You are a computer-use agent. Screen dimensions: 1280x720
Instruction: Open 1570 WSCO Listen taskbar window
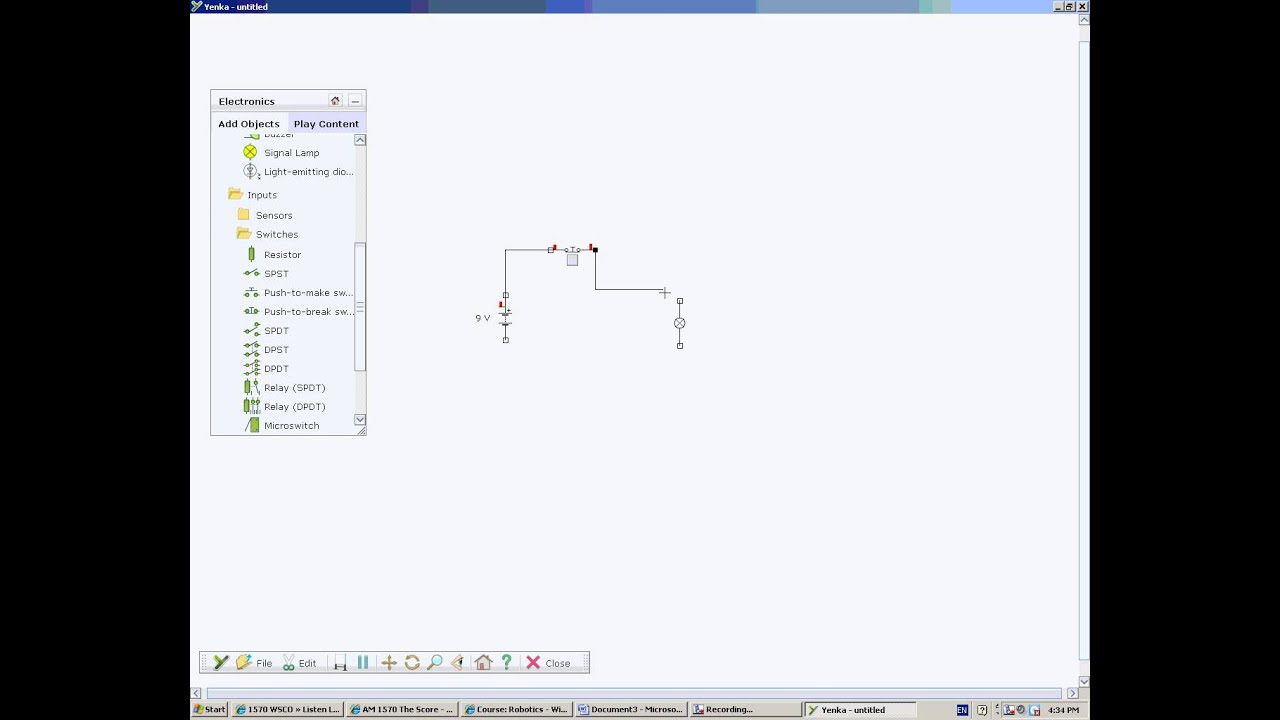tap(287, 710)
